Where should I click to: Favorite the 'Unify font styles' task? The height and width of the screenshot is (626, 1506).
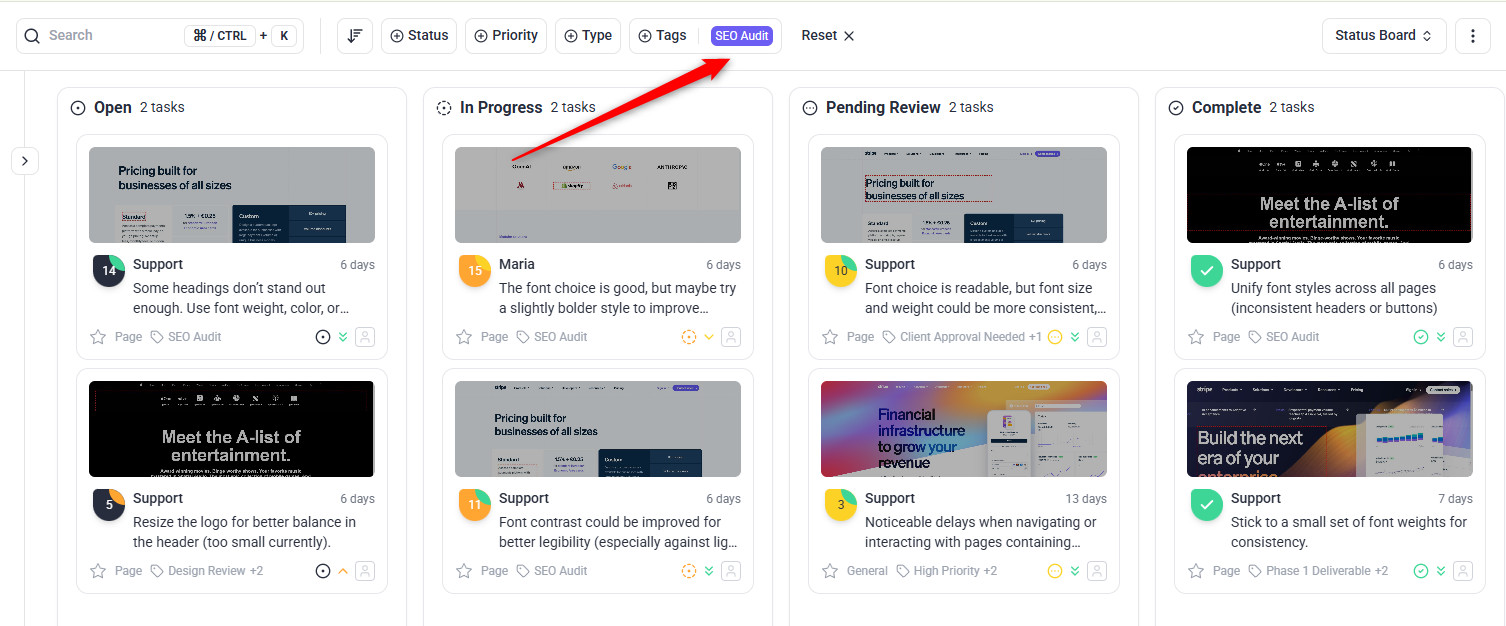[x=1196, y=337]
